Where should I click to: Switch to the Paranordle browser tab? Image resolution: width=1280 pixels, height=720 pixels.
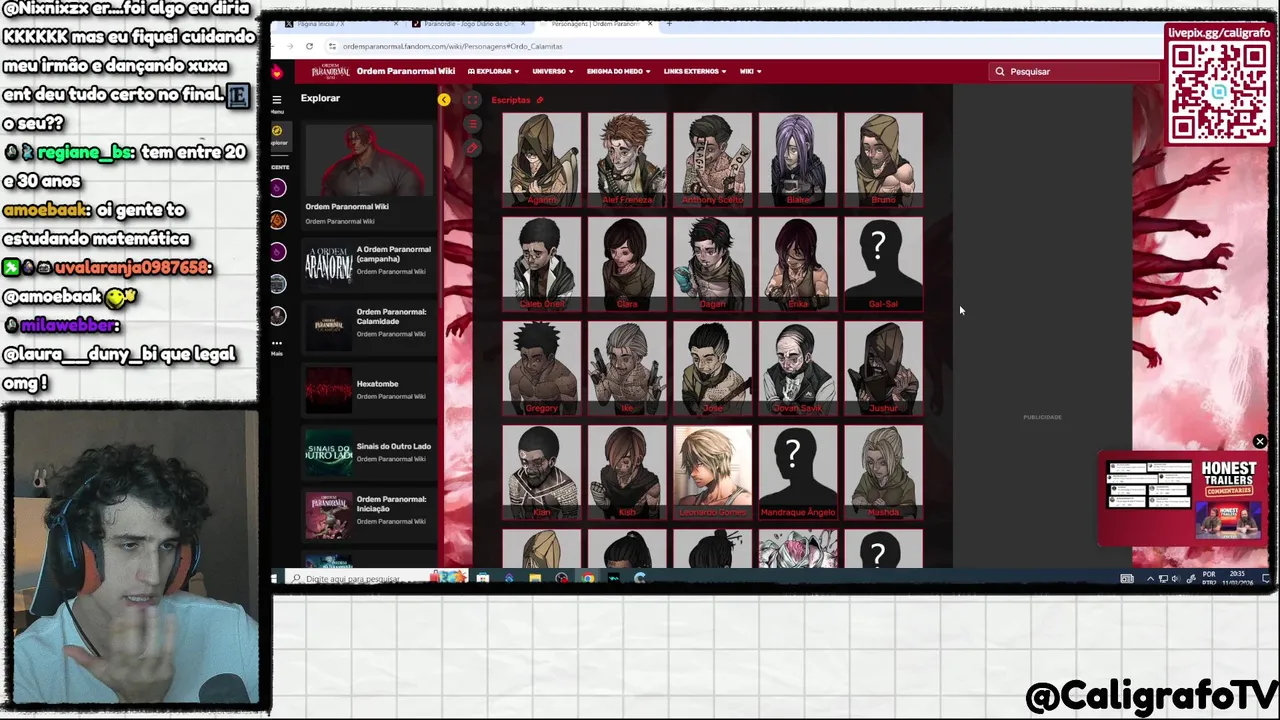tap(468, 23)
